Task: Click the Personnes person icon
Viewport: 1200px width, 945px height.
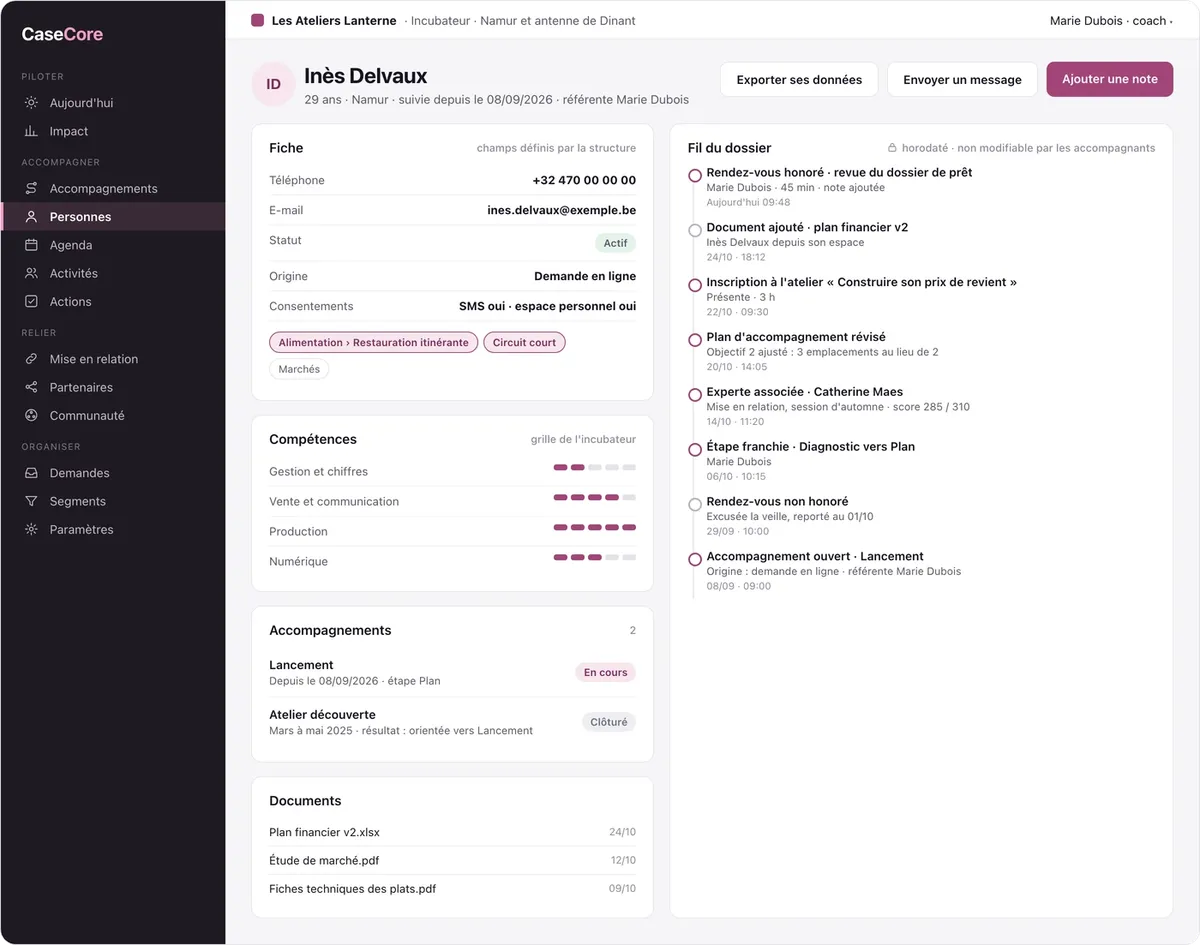Action: point(31,216)
